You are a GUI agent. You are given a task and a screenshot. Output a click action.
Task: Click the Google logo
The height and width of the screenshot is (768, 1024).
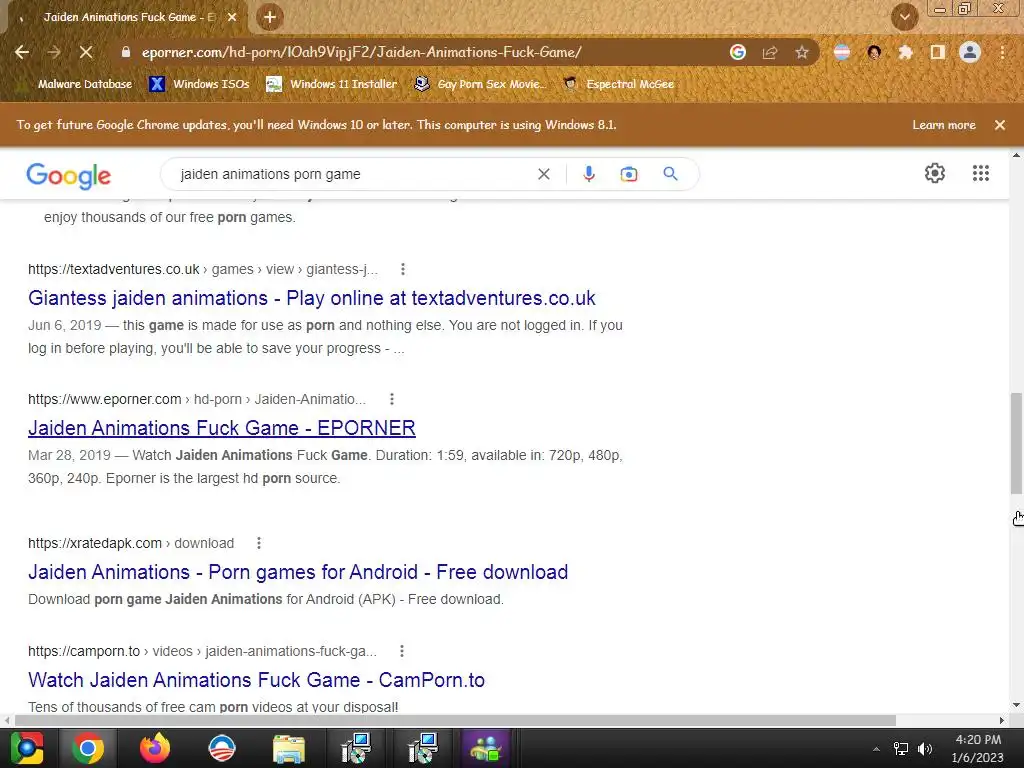(69, 176)
